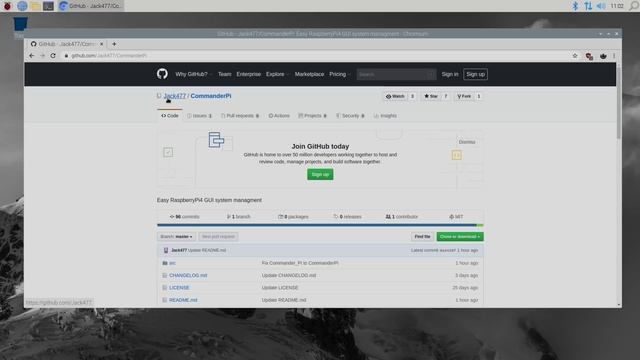640x360 pixels.
Task: Select the Code tab
Action: pyautogui.click(x=170, y=116)
